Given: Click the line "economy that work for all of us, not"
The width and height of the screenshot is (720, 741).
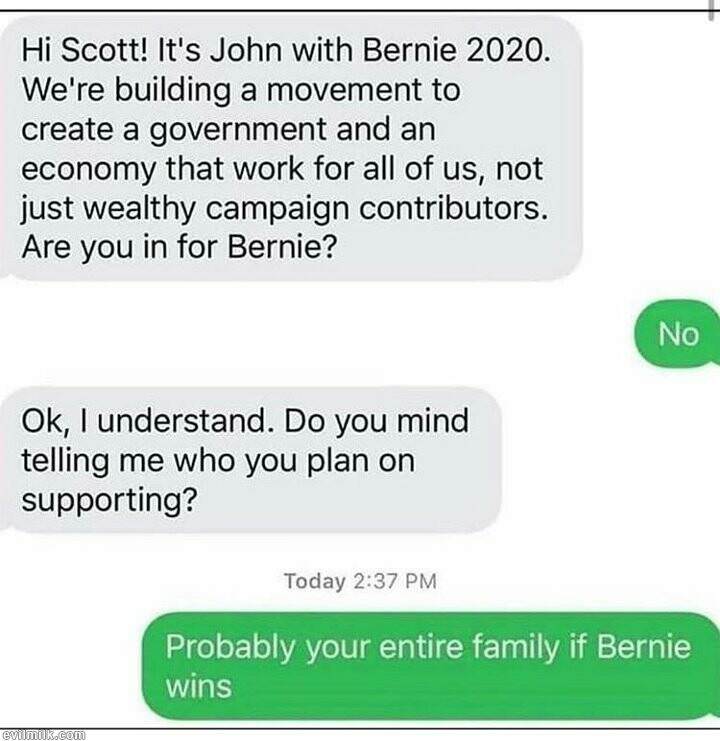Looking at the screenshot, I should pyautogui.click(x=282, y=166).
